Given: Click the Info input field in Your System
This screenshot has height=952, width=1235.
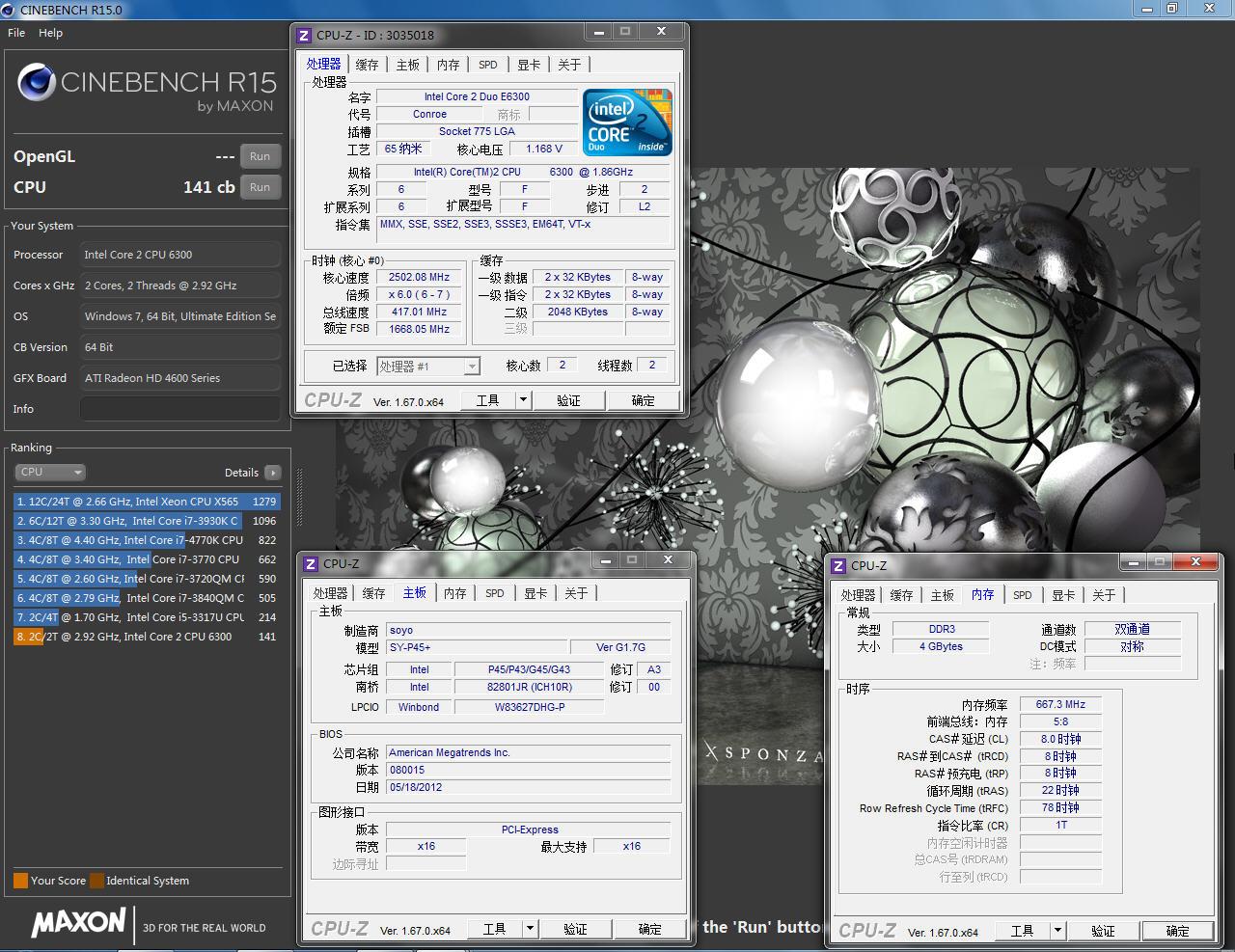Looking at the screenshot, I should coord(180,409).
